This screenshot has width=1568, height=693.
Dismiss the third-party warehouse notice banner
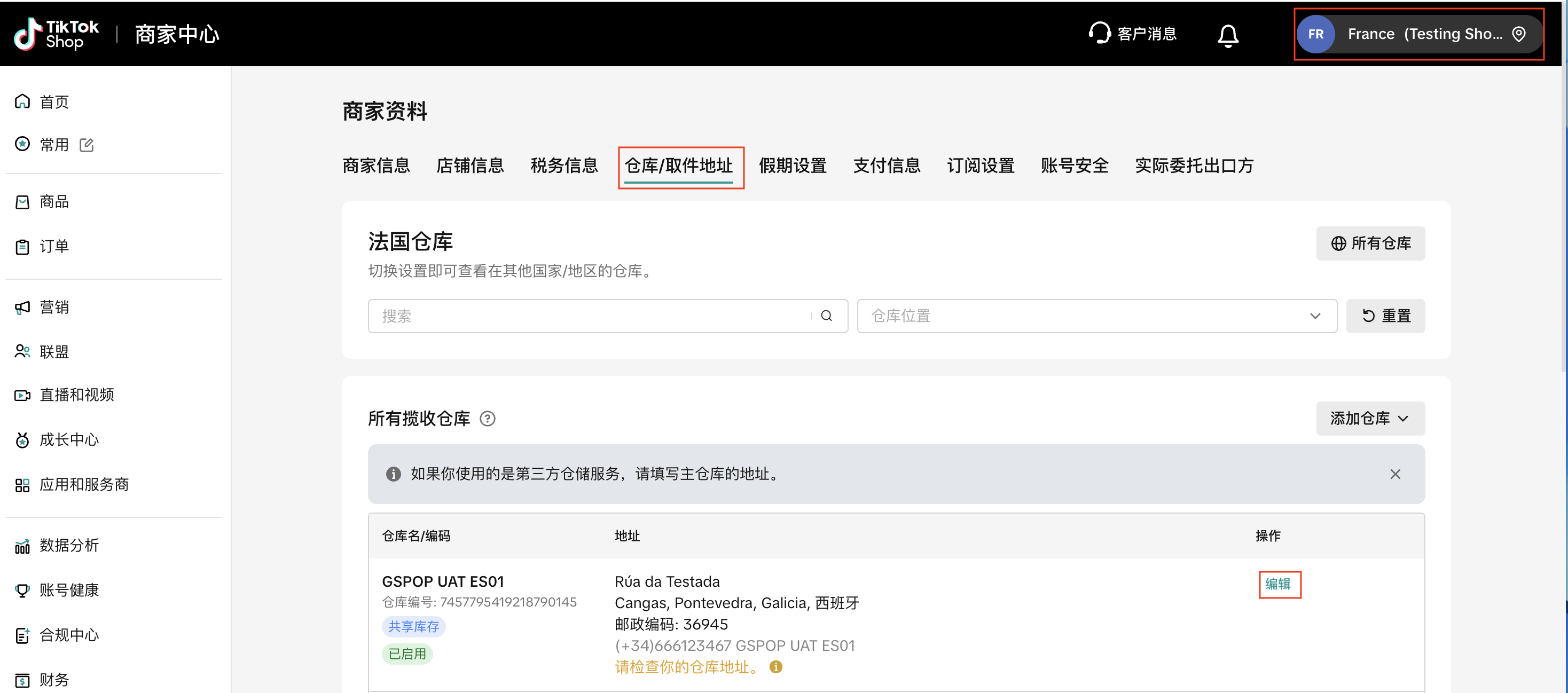(1394, 474)
